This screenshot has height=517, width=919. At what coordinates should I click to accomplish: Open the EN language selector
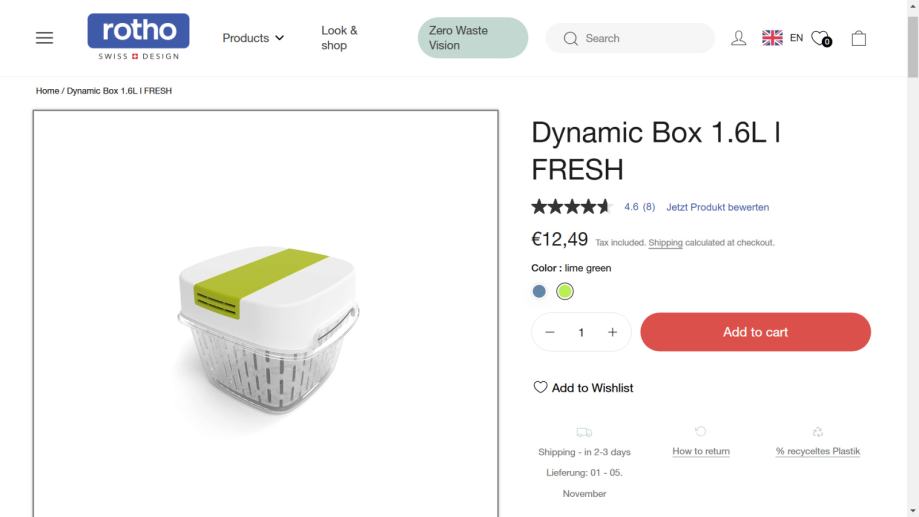coord(783,38)
